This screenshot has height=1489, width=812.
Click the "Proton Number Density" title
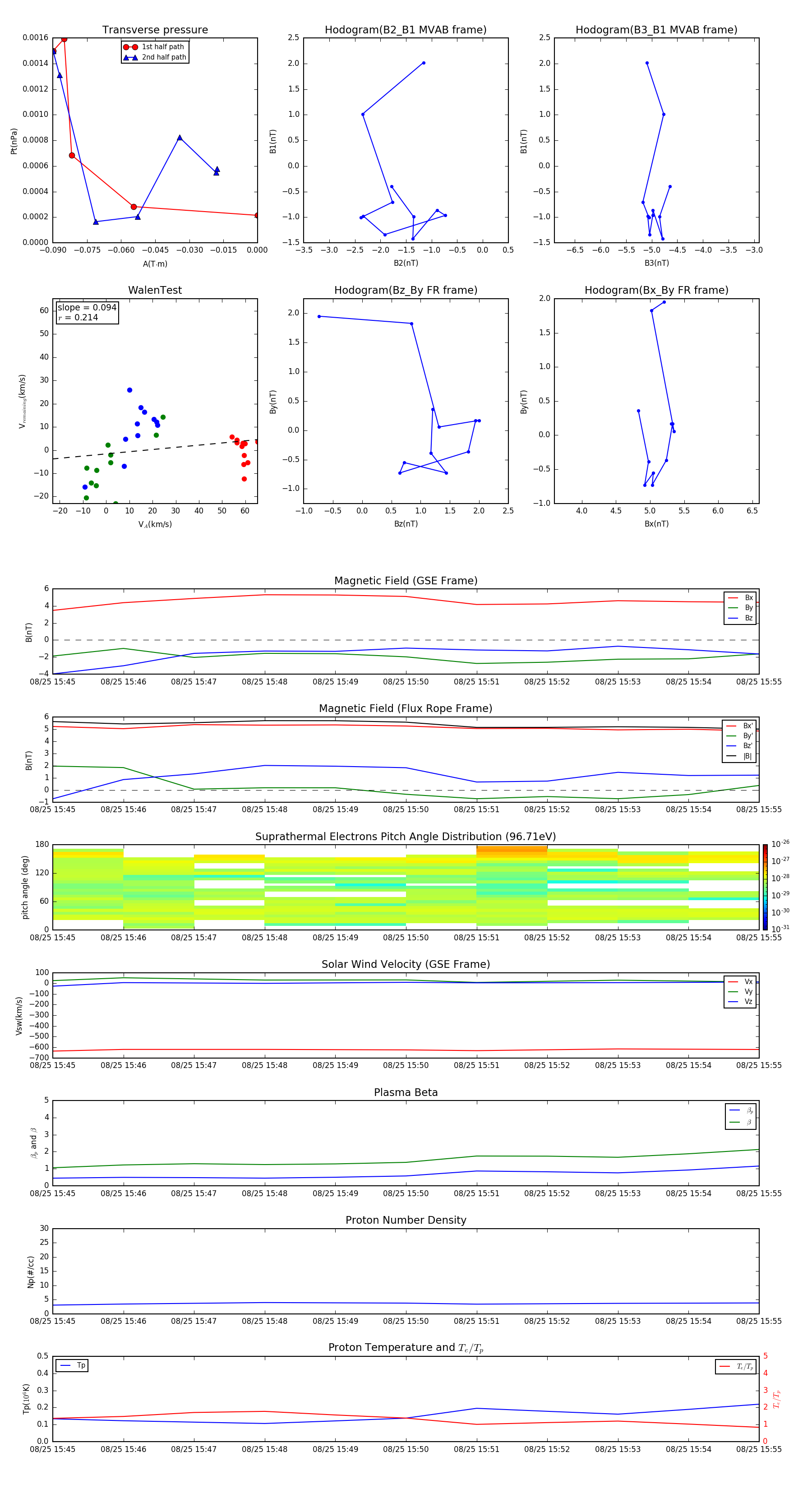[x=406, y=1220]
